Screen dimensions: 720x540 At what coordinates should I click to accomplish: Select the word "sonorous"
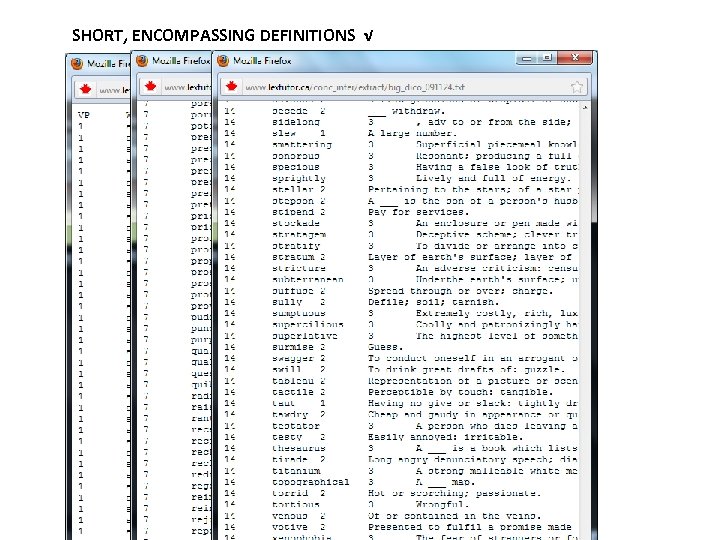pyautogui.click(x=295, y=156)
